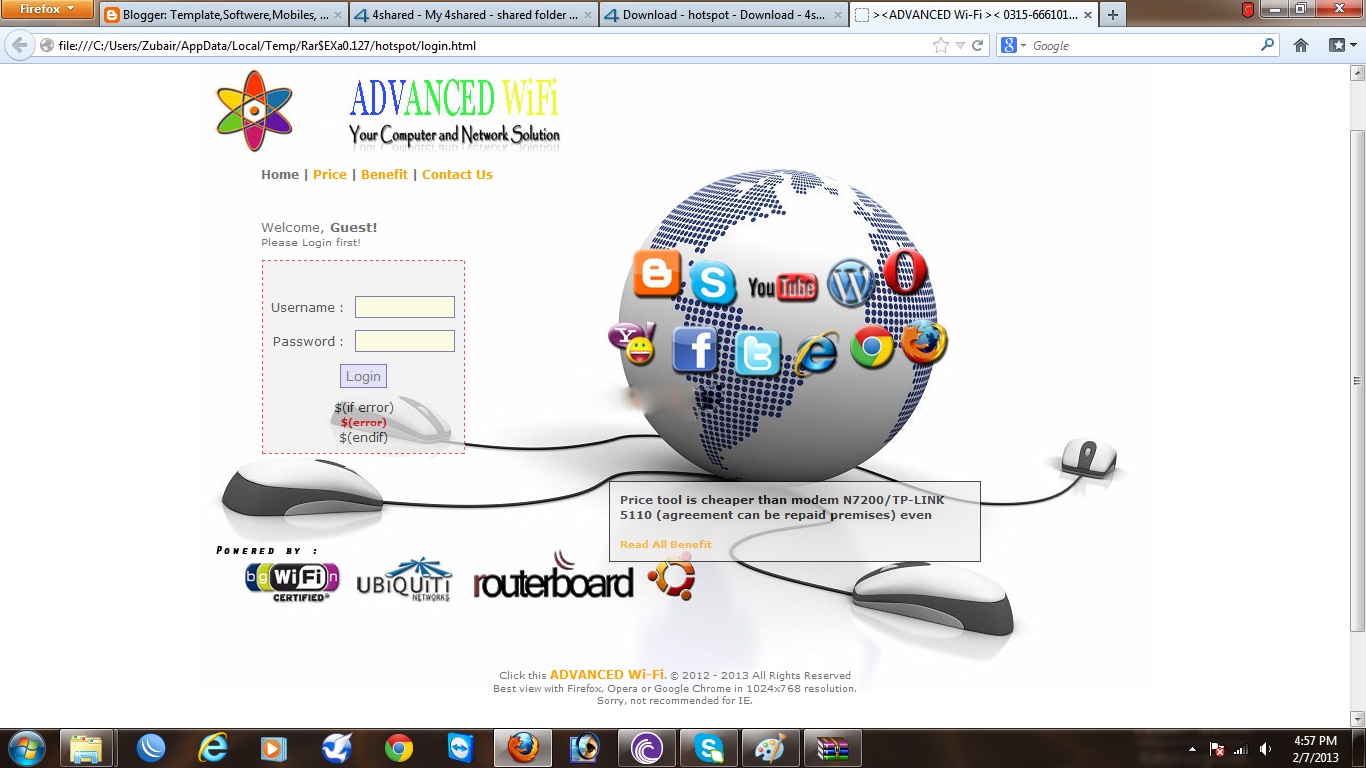Click the ADVANCED Wi-Fi footer link
The width and height of the screenshot is (1366, 768).
(607, 674)
